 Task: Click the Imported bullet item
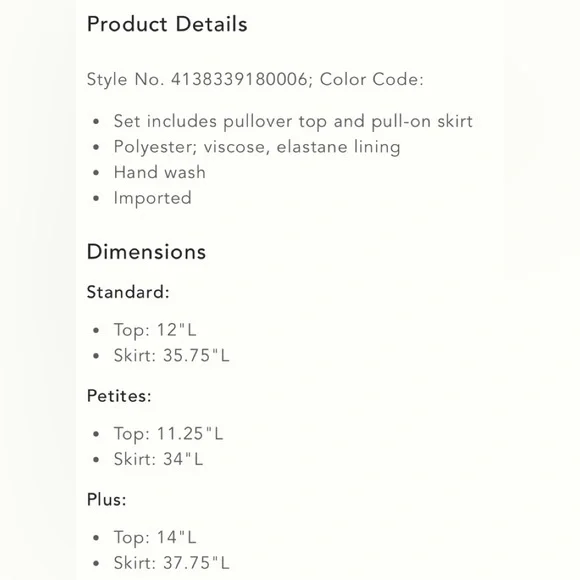152,198
